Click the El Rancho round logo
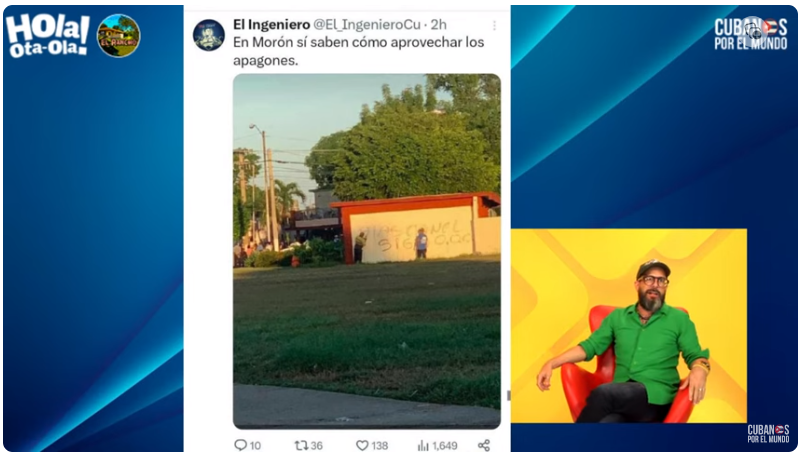Image resolution: width=803 pixels, height=457 pixels. (118, 35)
